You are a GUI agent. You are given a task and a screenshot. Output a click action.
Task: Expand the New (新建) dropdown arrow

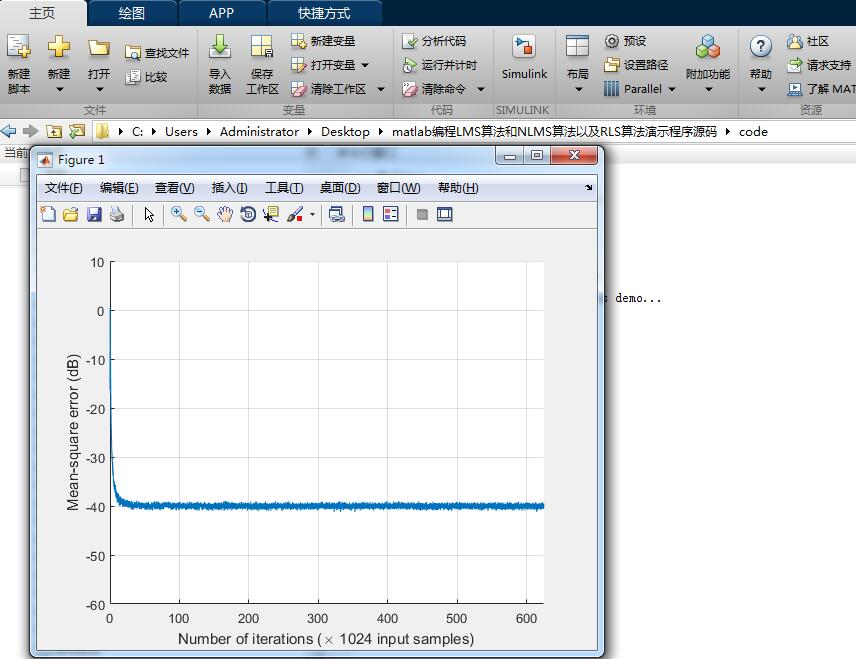click(60, 89)
